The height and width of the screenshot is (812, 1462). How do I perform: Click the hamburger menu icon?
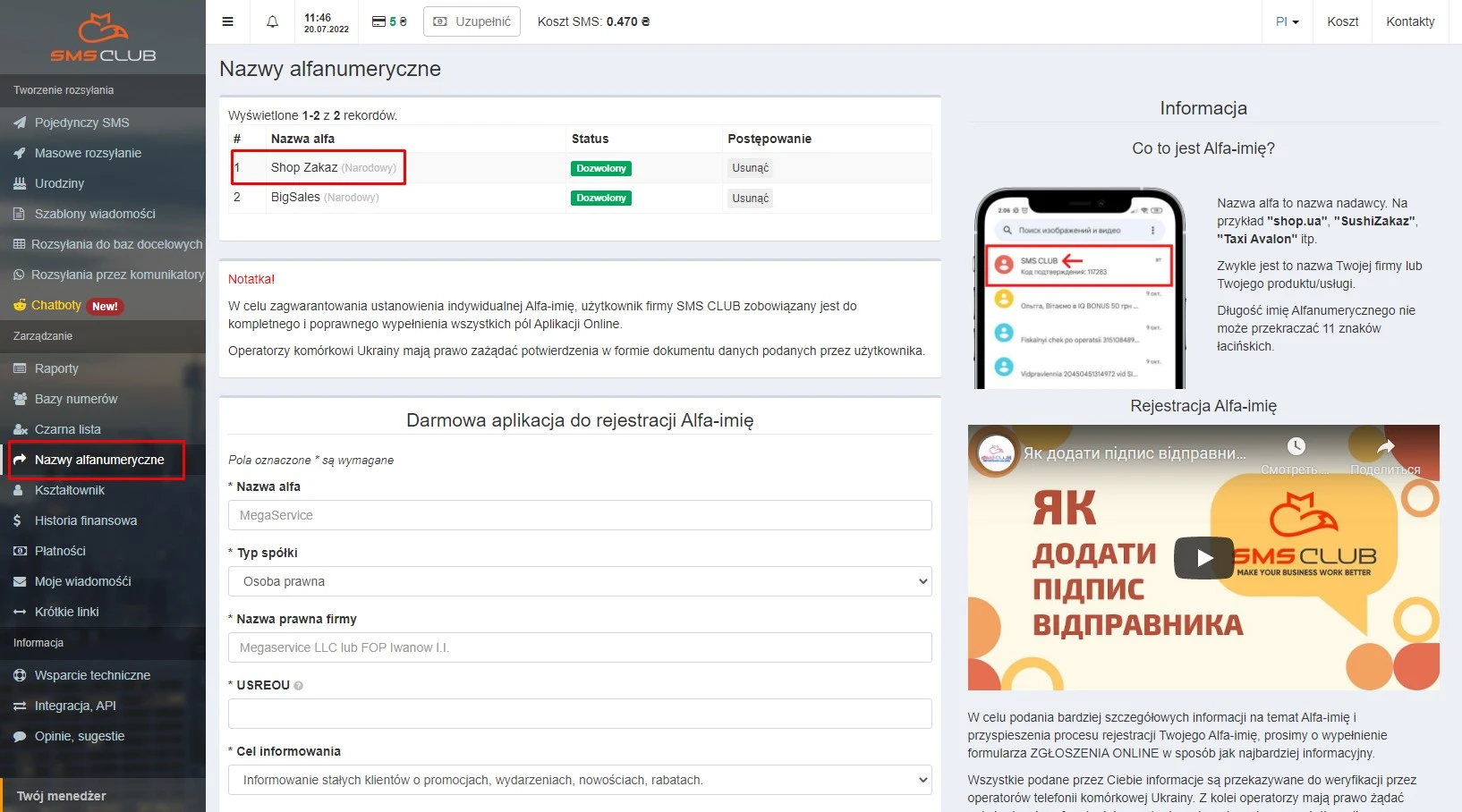click(x=228, y=21)
